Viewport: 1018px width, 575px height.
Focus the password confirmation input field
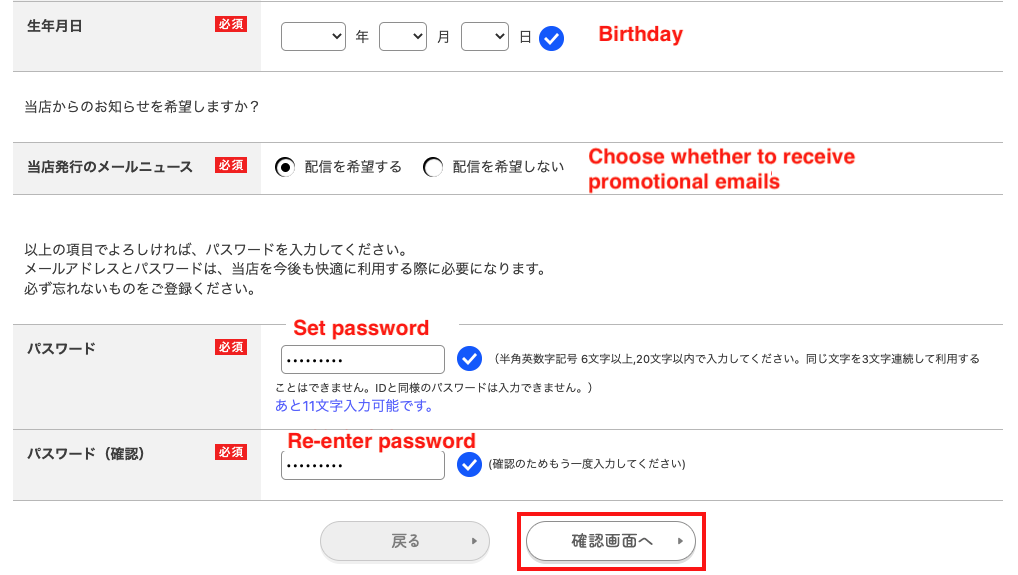tap(362, 465)
